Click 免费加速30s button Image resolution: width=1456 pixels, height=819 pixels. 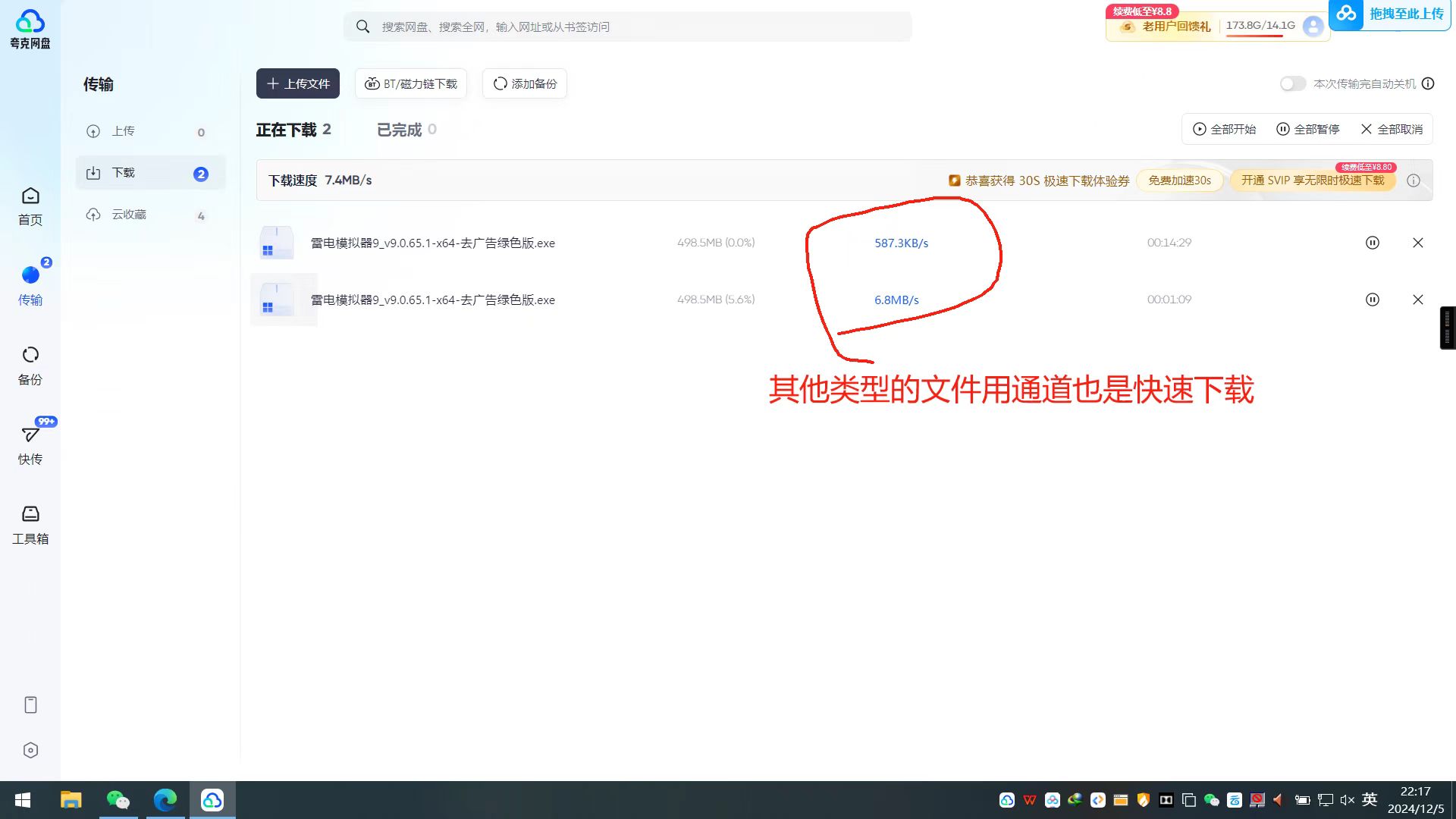tap(1178, 180)
